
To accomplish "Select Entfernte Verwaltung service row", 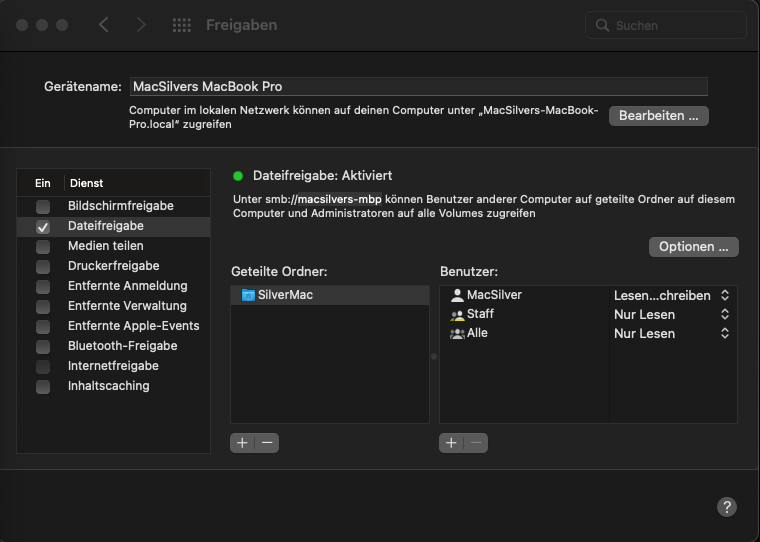I will coord(114,306).
